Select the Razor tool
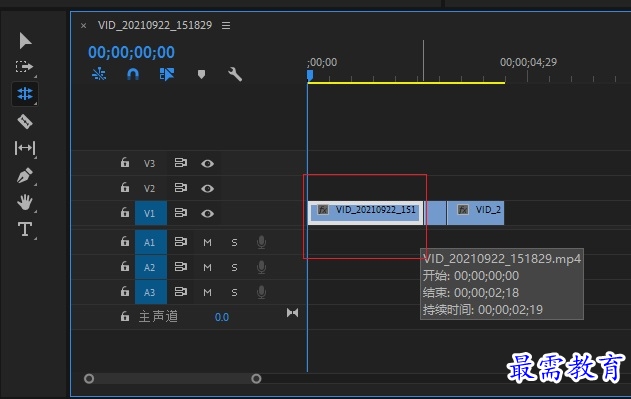The image size is (631, 399). point(25,121)
